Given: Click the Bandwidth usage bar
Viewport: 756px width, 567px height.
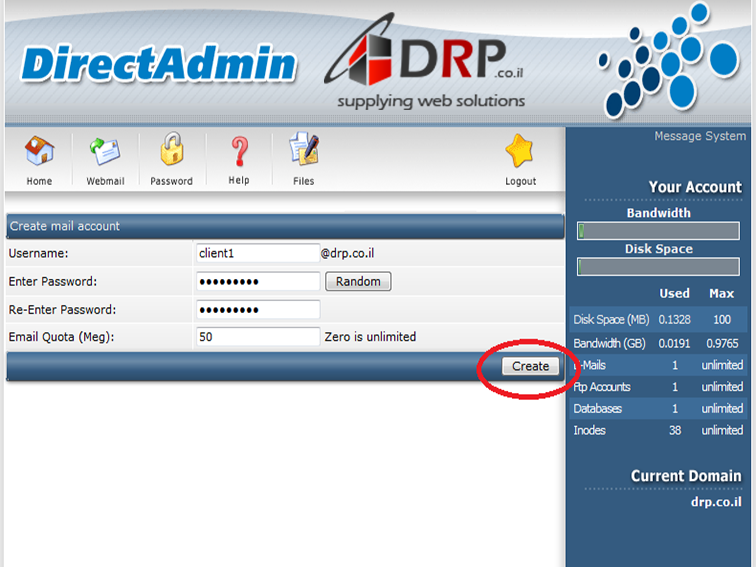Looking at the screenshot, I should coord(658,231).
